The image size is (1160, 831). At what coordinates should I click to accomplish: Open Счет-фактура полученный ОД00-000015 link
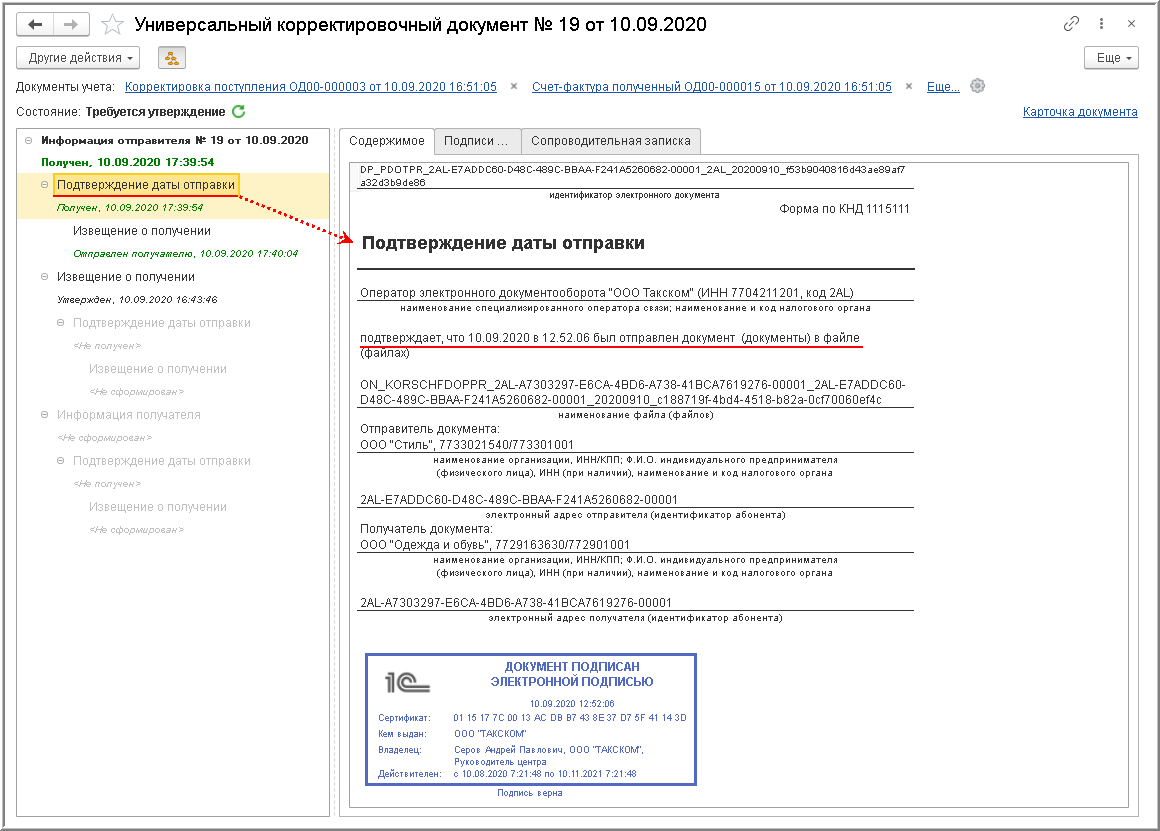pos(712,87)
